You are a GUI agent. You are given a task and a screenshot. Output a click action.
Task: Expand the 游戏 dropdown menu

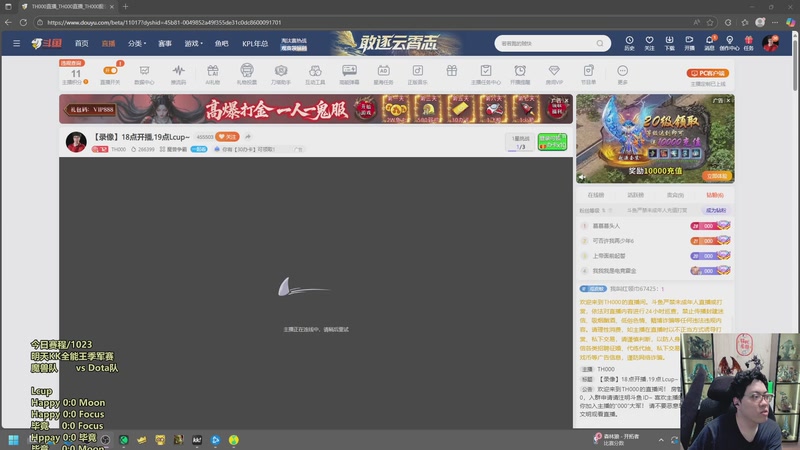click(x=193, y=43)
